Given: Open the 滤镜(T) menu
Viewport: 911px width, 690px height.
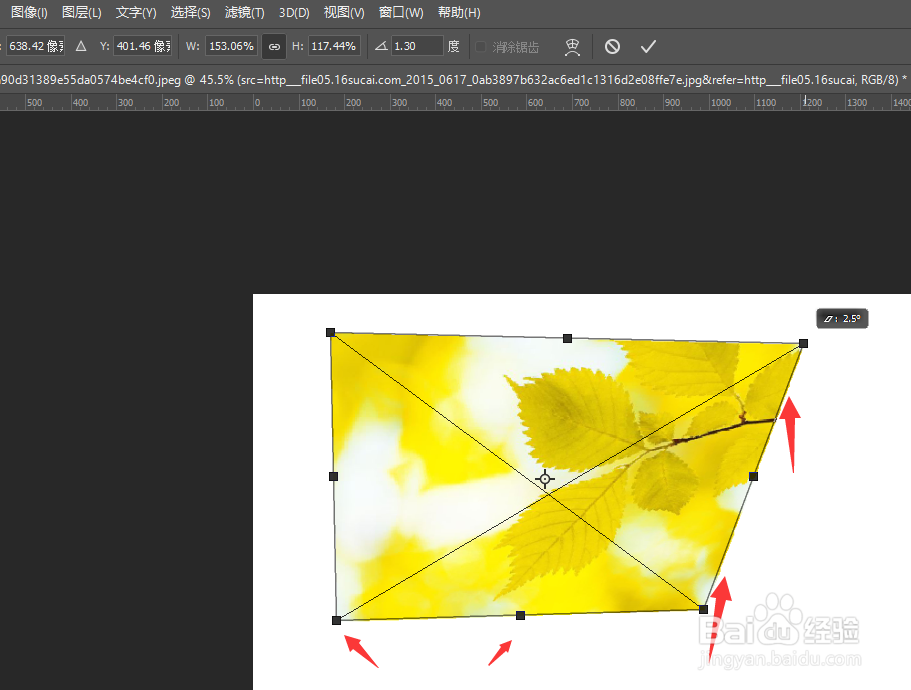Looking at the screenshot, I should pyautogui.click(x=245, y=12).
